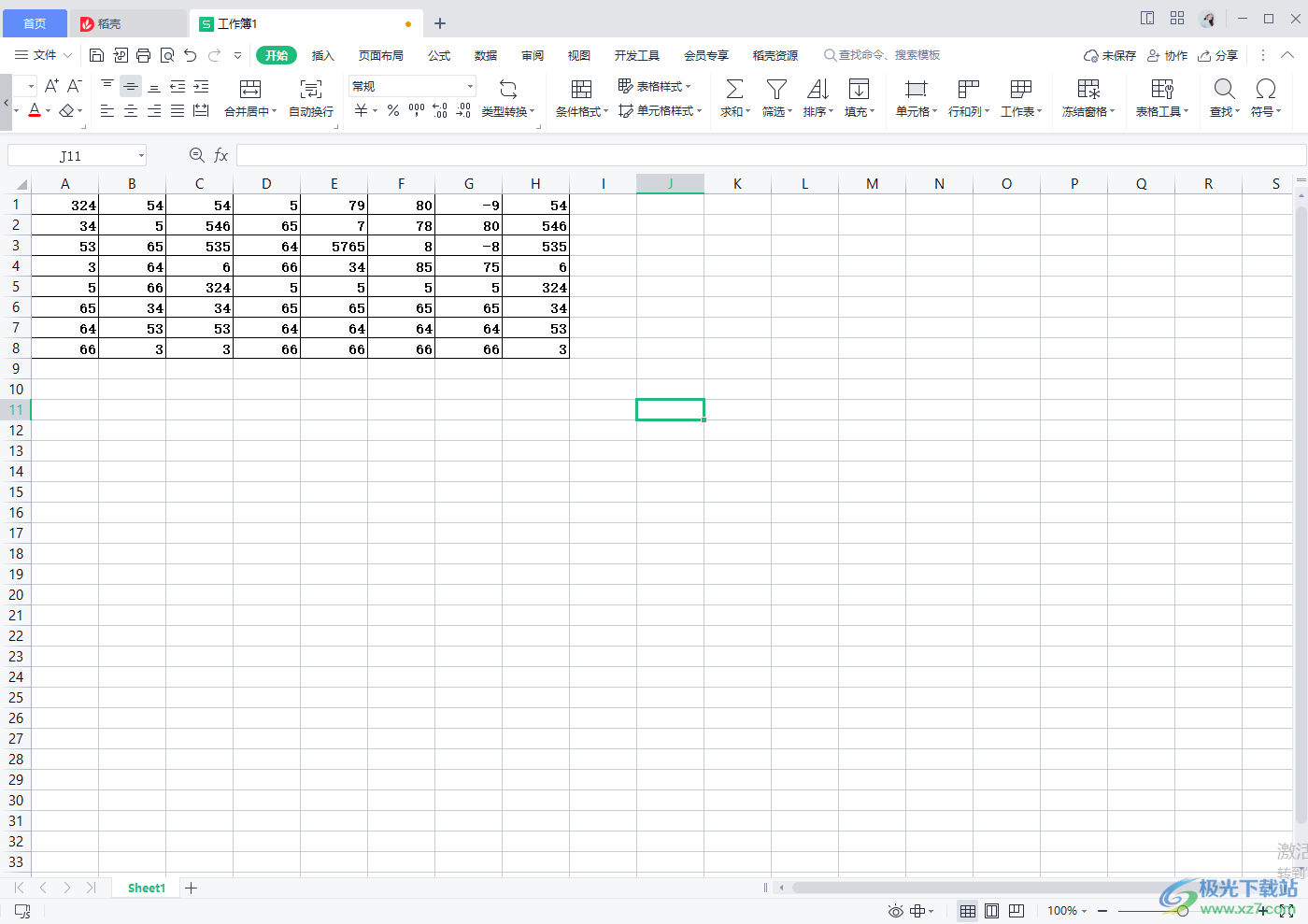Click zoom out minus button
The image size is (1308, 924).
tap(1102, 910)
